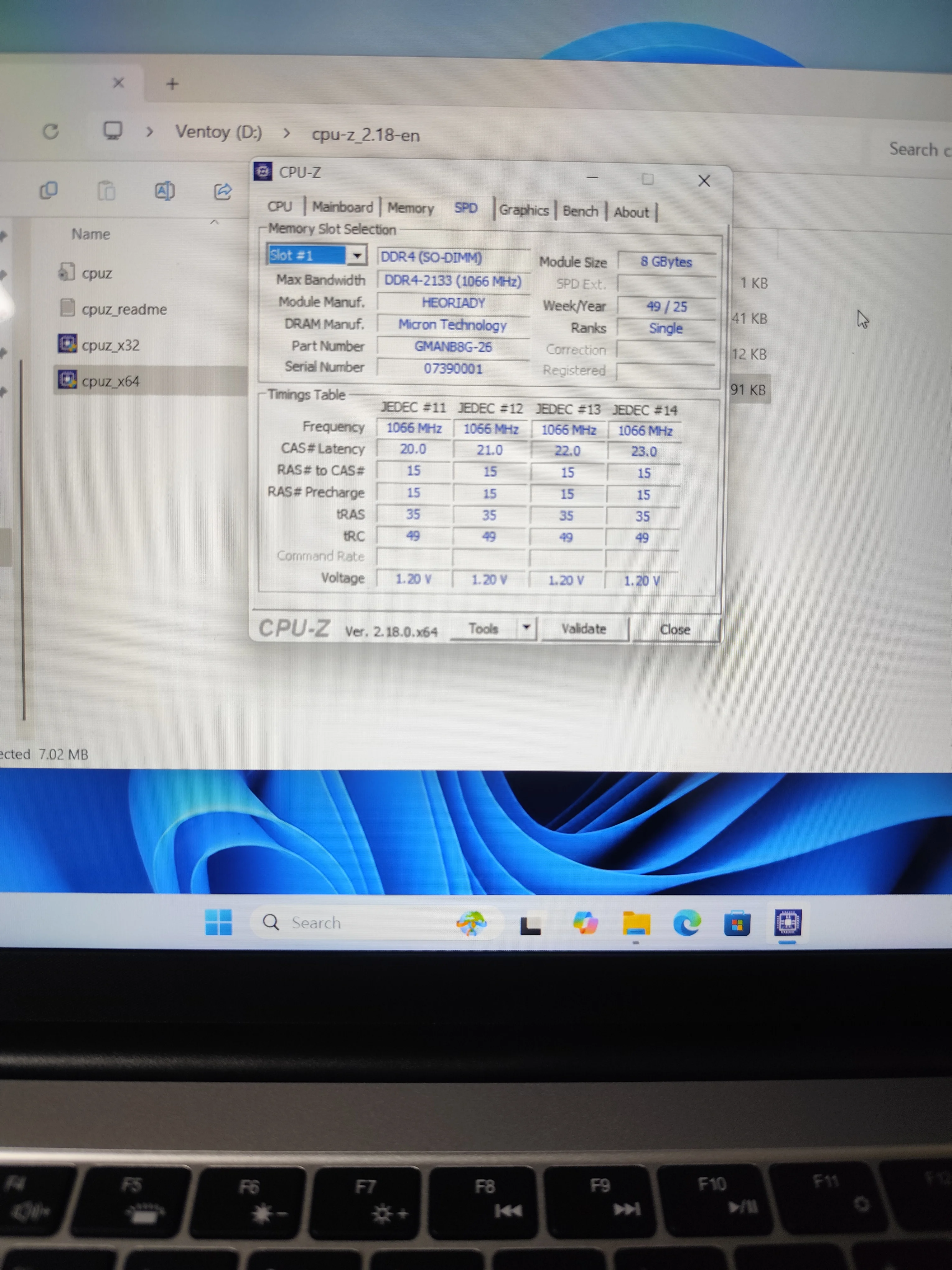Click the Explorer navigation pane scrollbar
The height and width of the screenshot is (1270, 952).
tap(24, 540)
